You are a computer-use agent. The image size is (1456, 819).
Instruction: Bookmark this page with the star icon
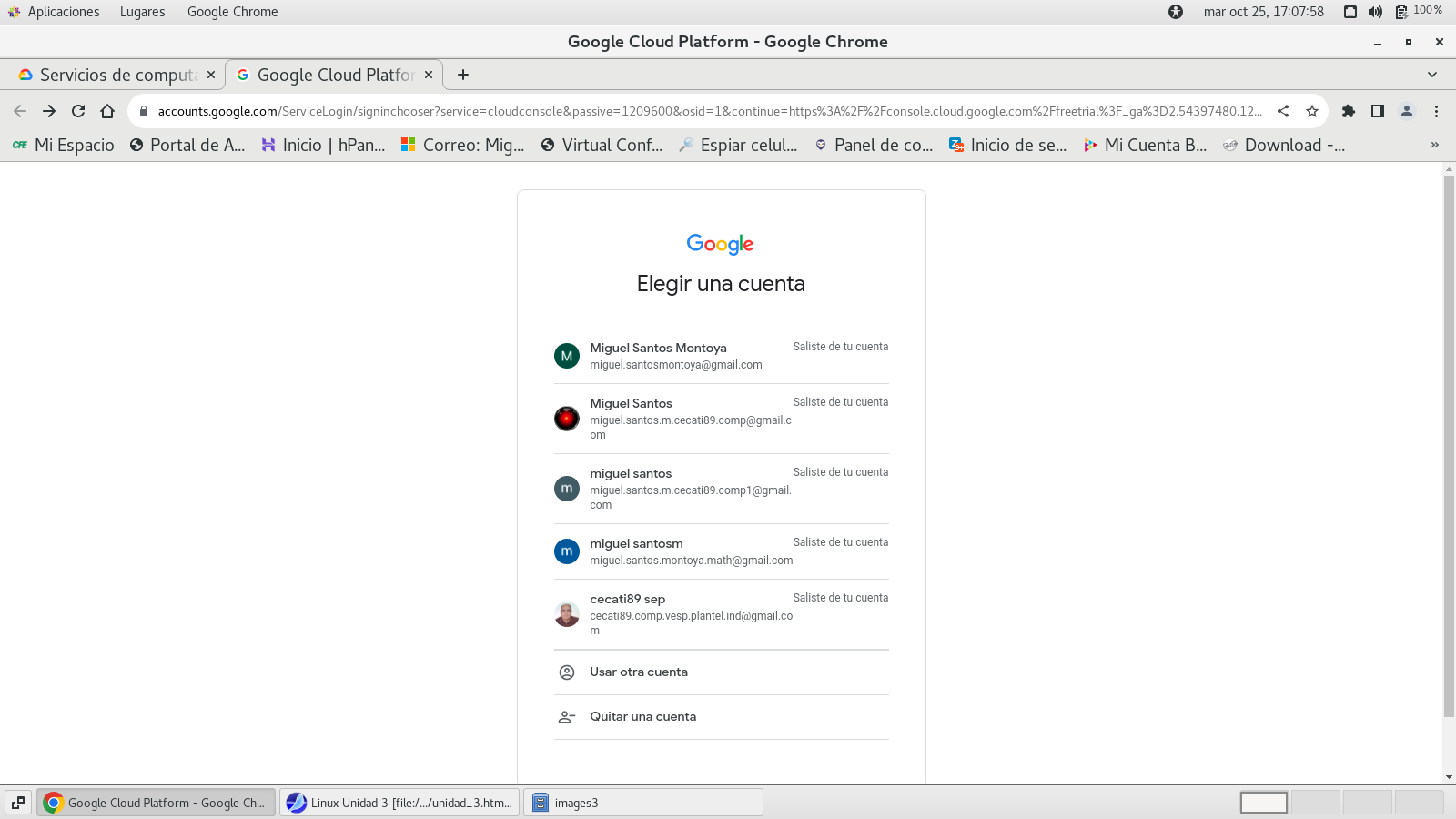click(1311, 111)
